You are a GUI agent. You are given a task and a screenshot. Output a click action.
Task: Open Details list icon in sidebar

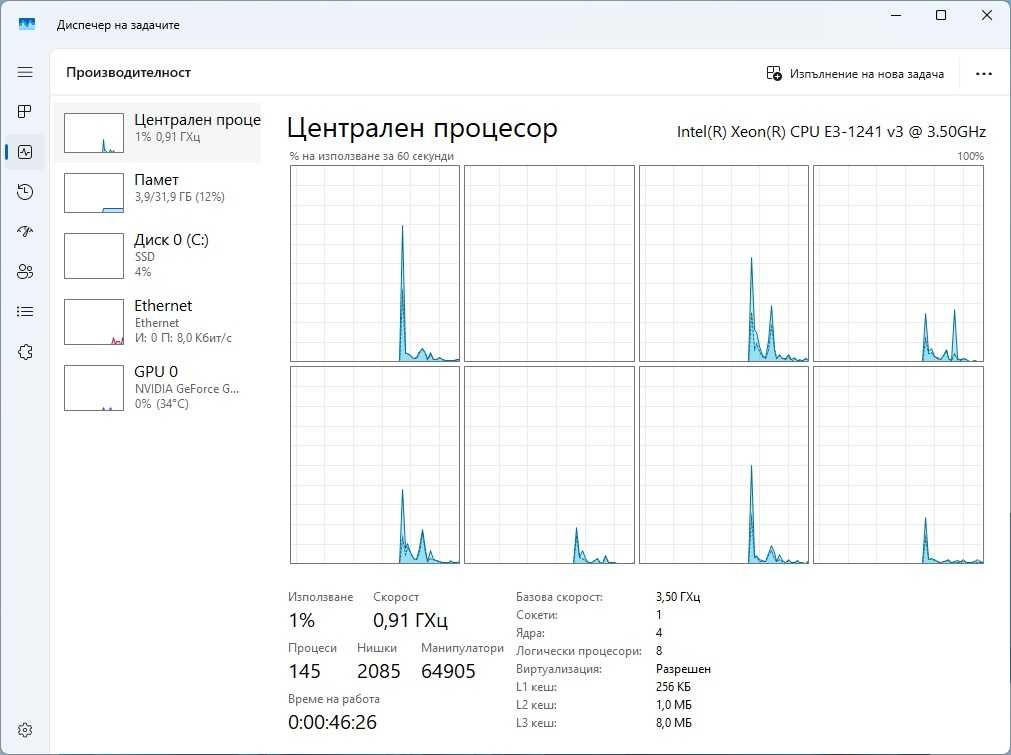coord(25,312)
